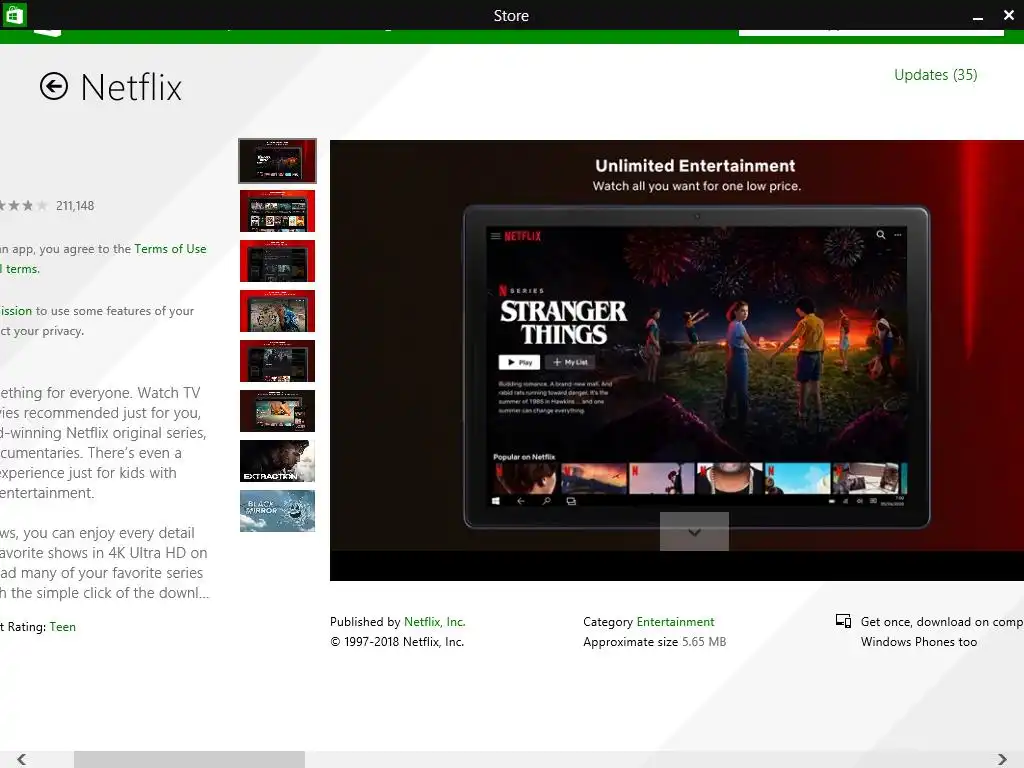
Task: Click the © 1997-2018 Netflix, Inc. text
Action: (x=397, y=642)
